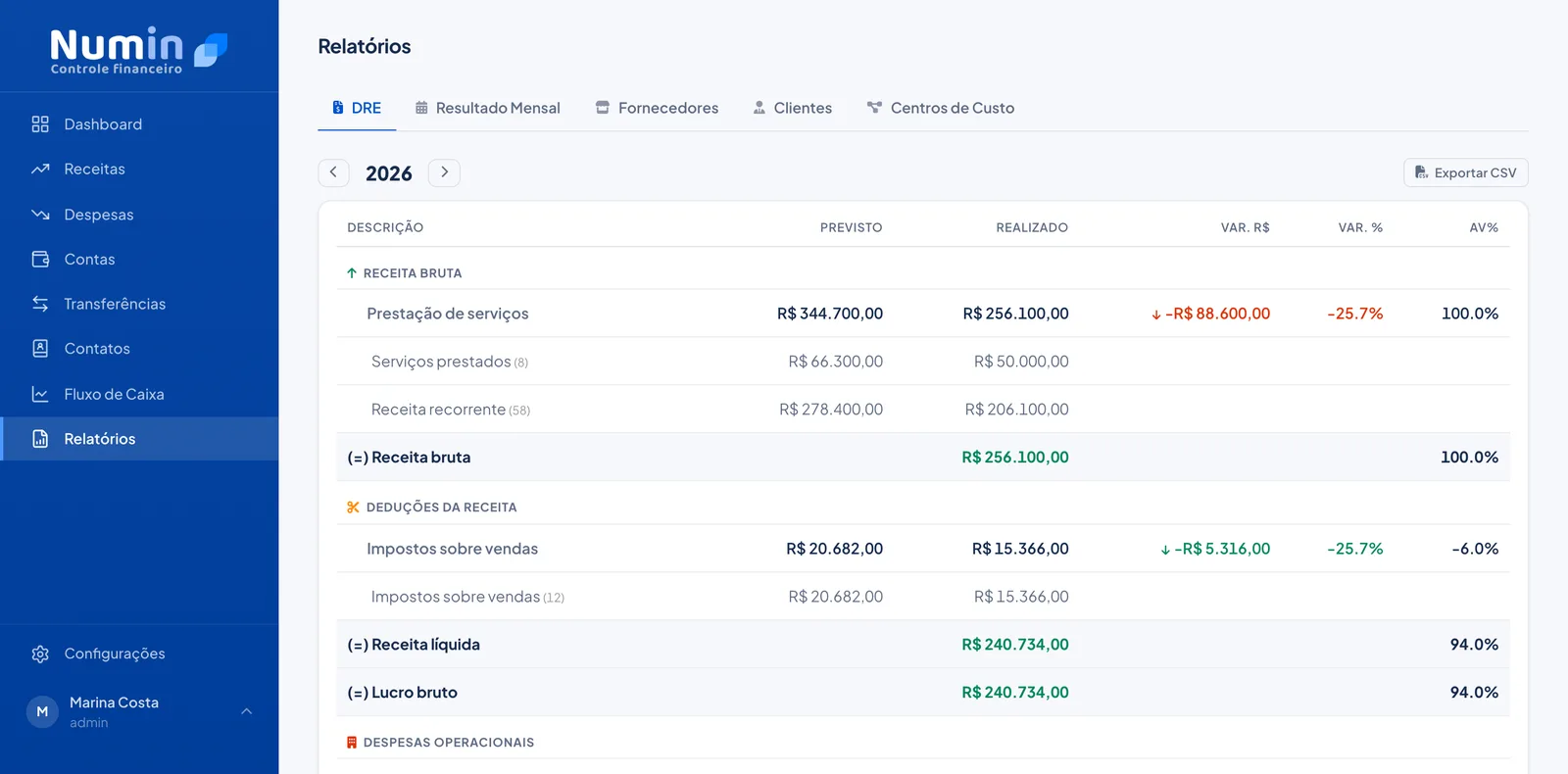This screenshot has width=1568, height=774.
Task: Click the (=) Lucro bruto row label
Action: [x=403, y=693]
